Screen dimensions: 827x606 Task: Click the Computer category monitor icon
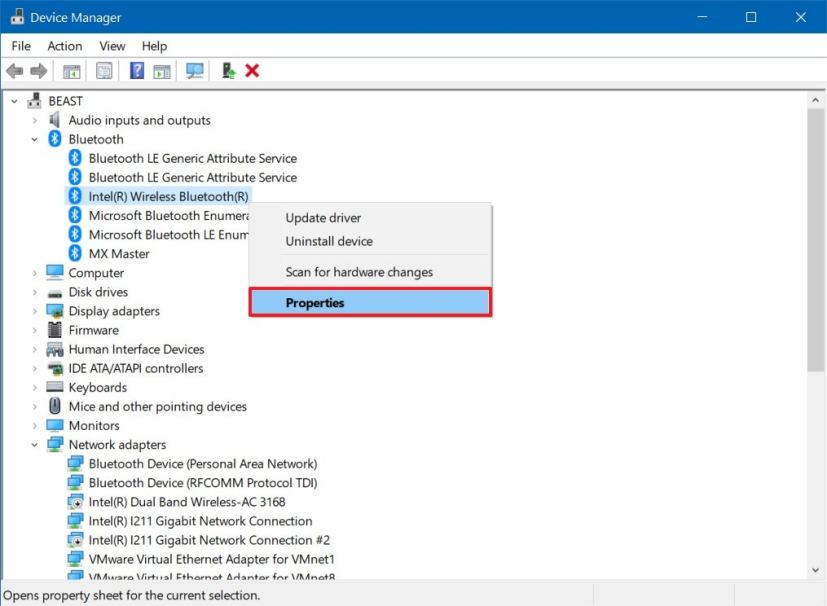click(55, 272)
